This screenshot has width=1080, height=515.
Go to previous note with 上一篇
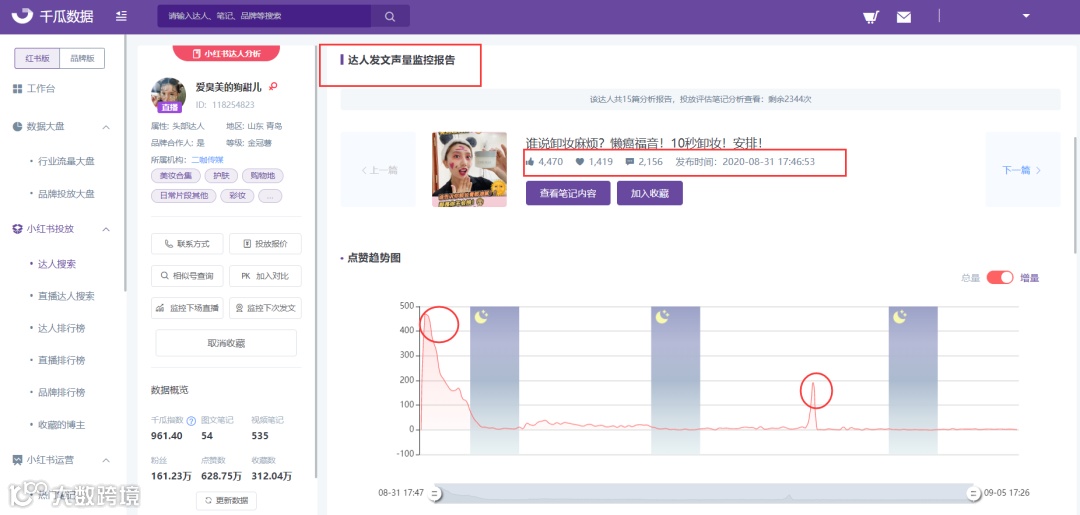point(379,170)
